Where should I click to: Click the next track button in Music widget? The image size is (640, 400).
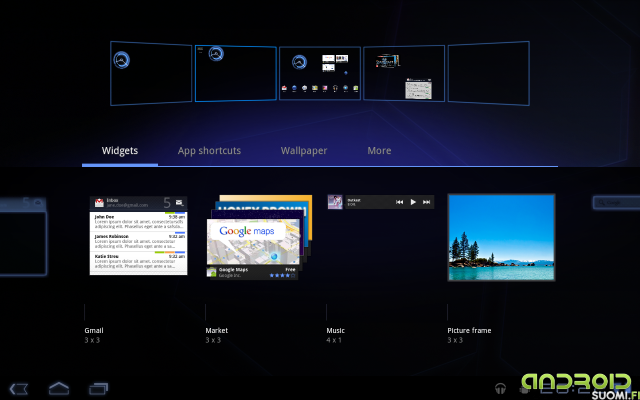tap(426, 202)
